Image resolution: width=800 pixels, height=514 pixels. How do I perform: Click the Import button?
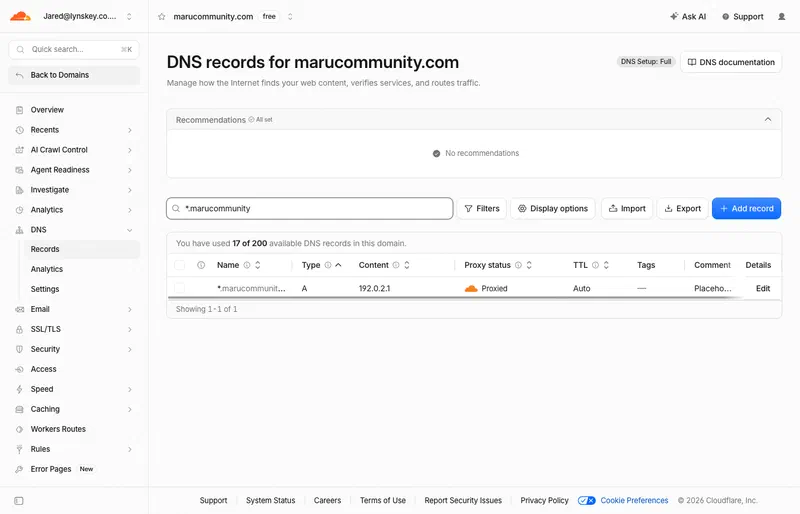tap(627, 208)
